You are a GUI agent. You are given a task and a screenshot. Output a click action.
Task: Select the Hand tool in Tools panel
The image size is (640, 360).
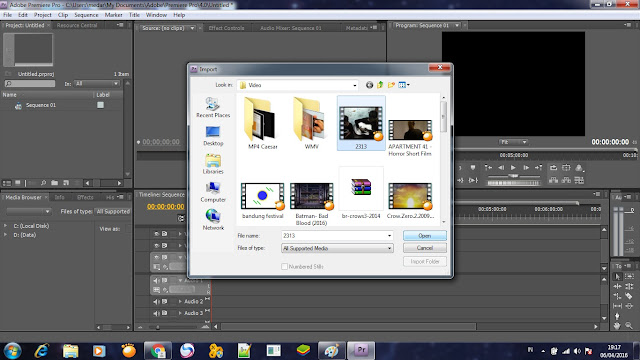coord(617,326)
